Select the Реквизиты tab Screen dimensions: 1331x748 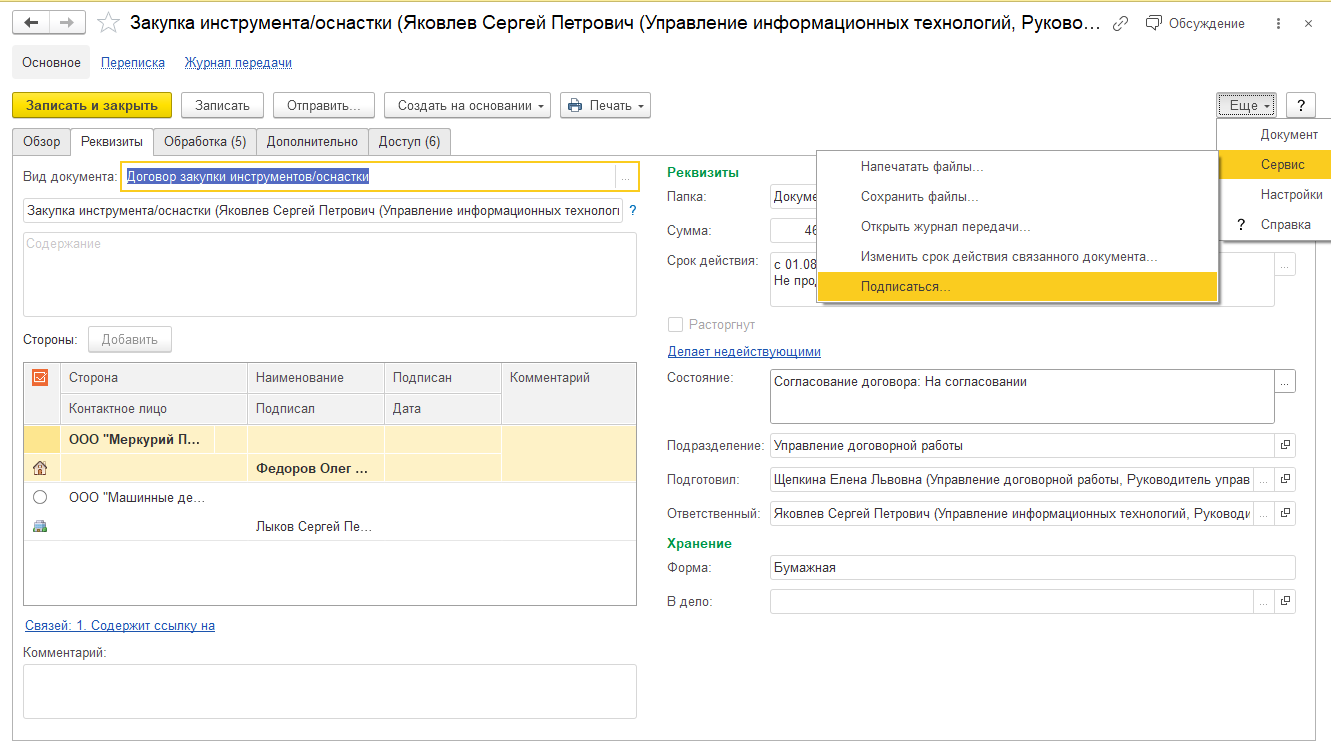[112, 142]
